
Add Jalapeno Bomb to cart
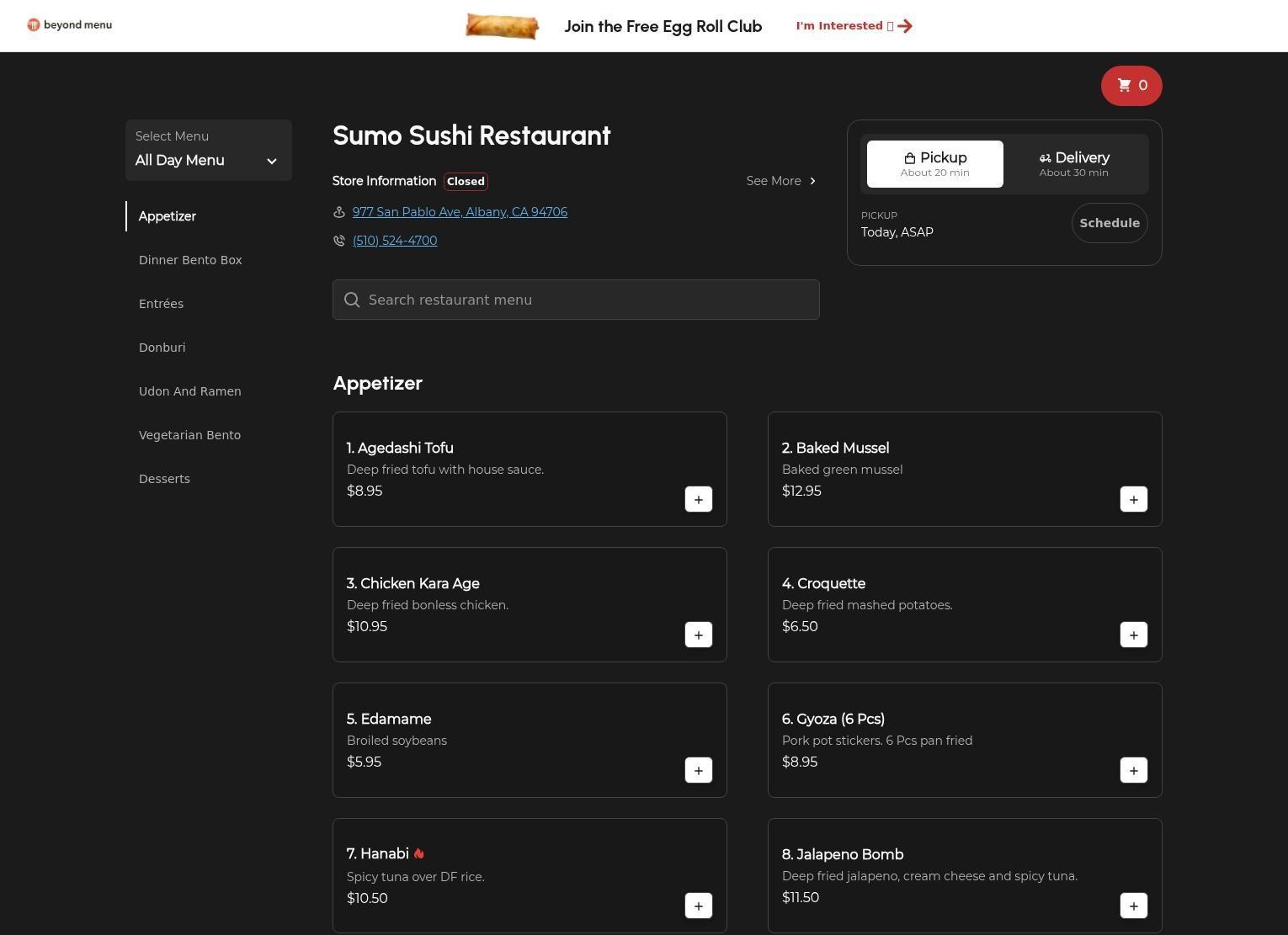[x=1133, y=906]
